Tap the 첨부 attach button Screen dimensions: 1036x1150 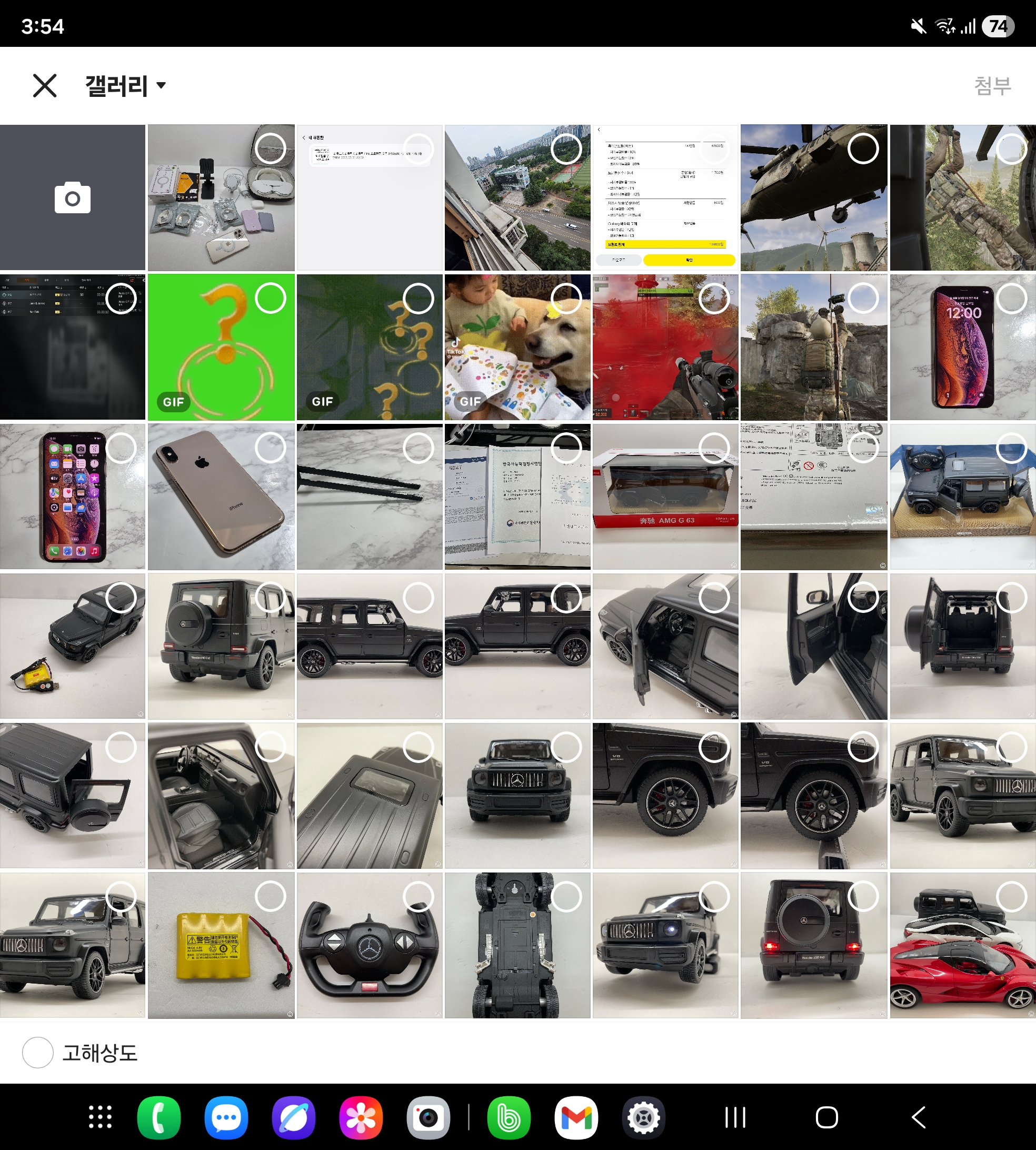992,85
